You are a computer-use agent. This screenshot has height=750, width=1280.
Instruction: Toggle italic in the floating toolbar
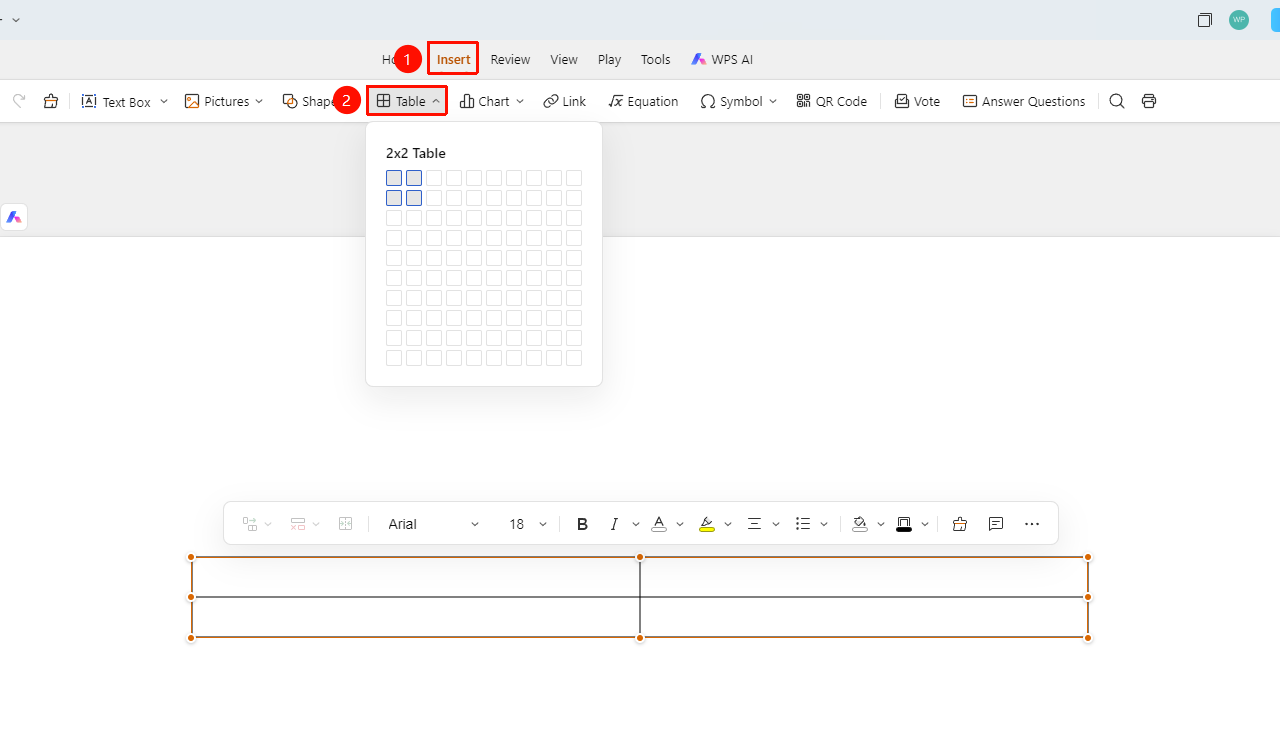[614, 524]
